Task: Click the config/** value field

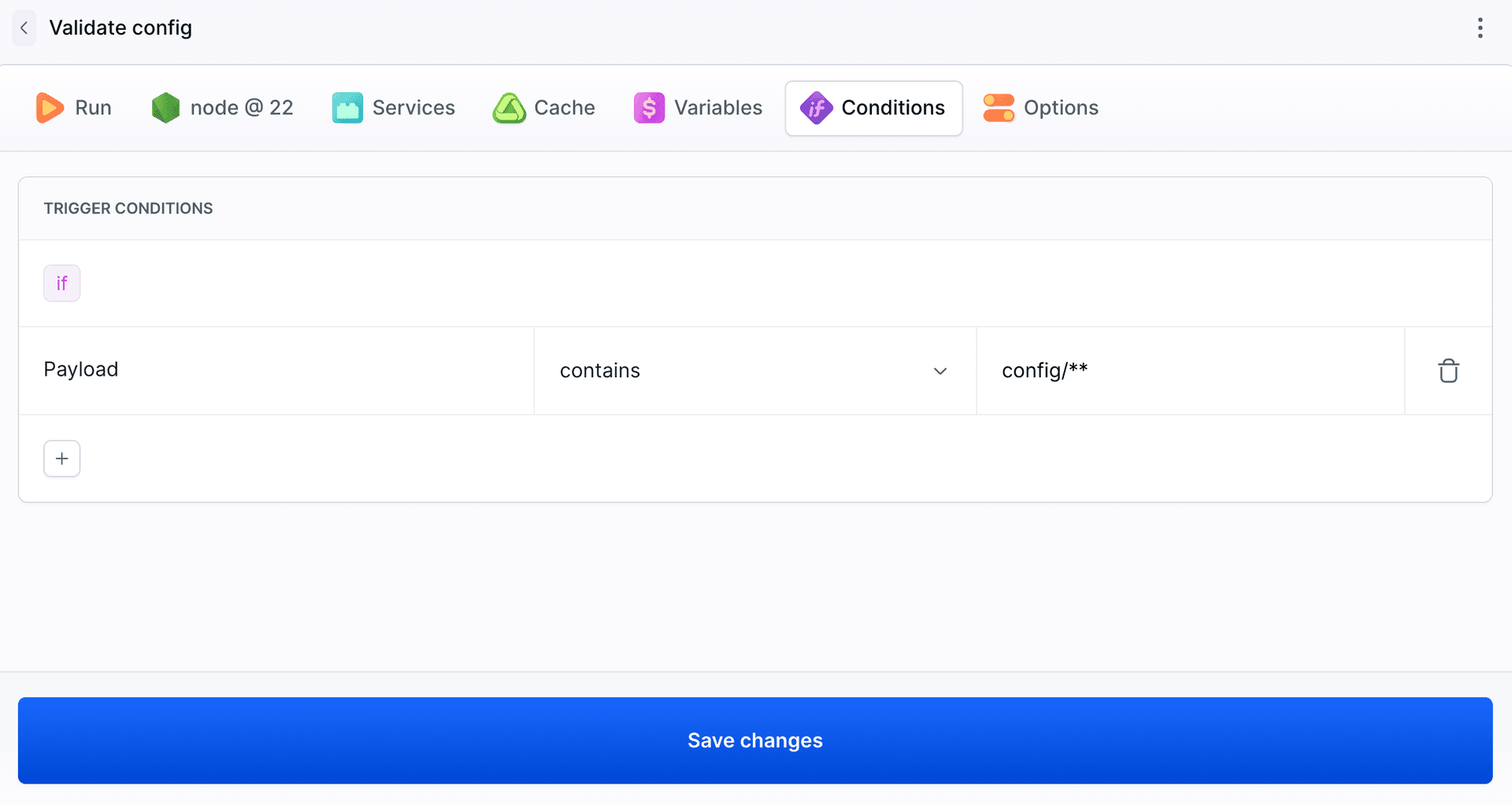Action: 1191,371
